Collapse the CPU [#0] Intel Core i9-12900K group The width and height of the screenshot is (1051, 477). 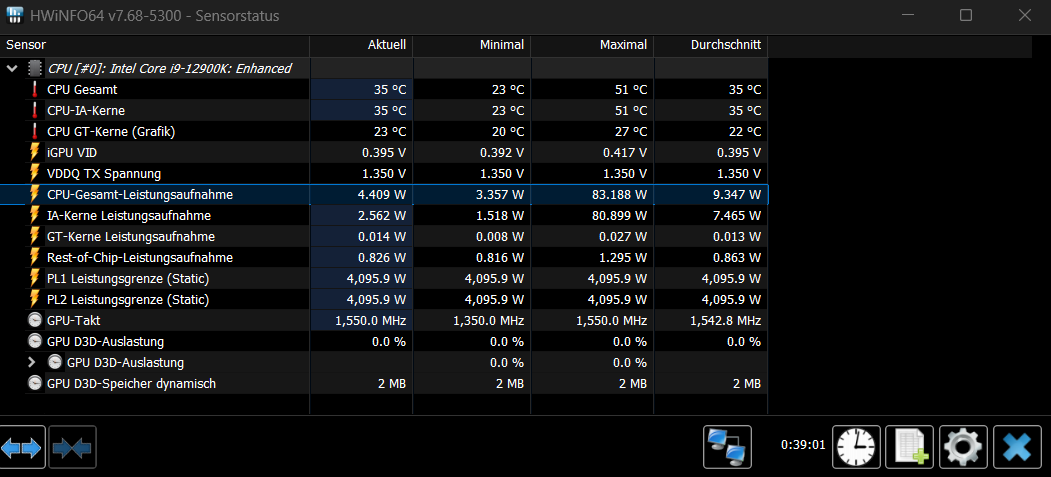12,68
